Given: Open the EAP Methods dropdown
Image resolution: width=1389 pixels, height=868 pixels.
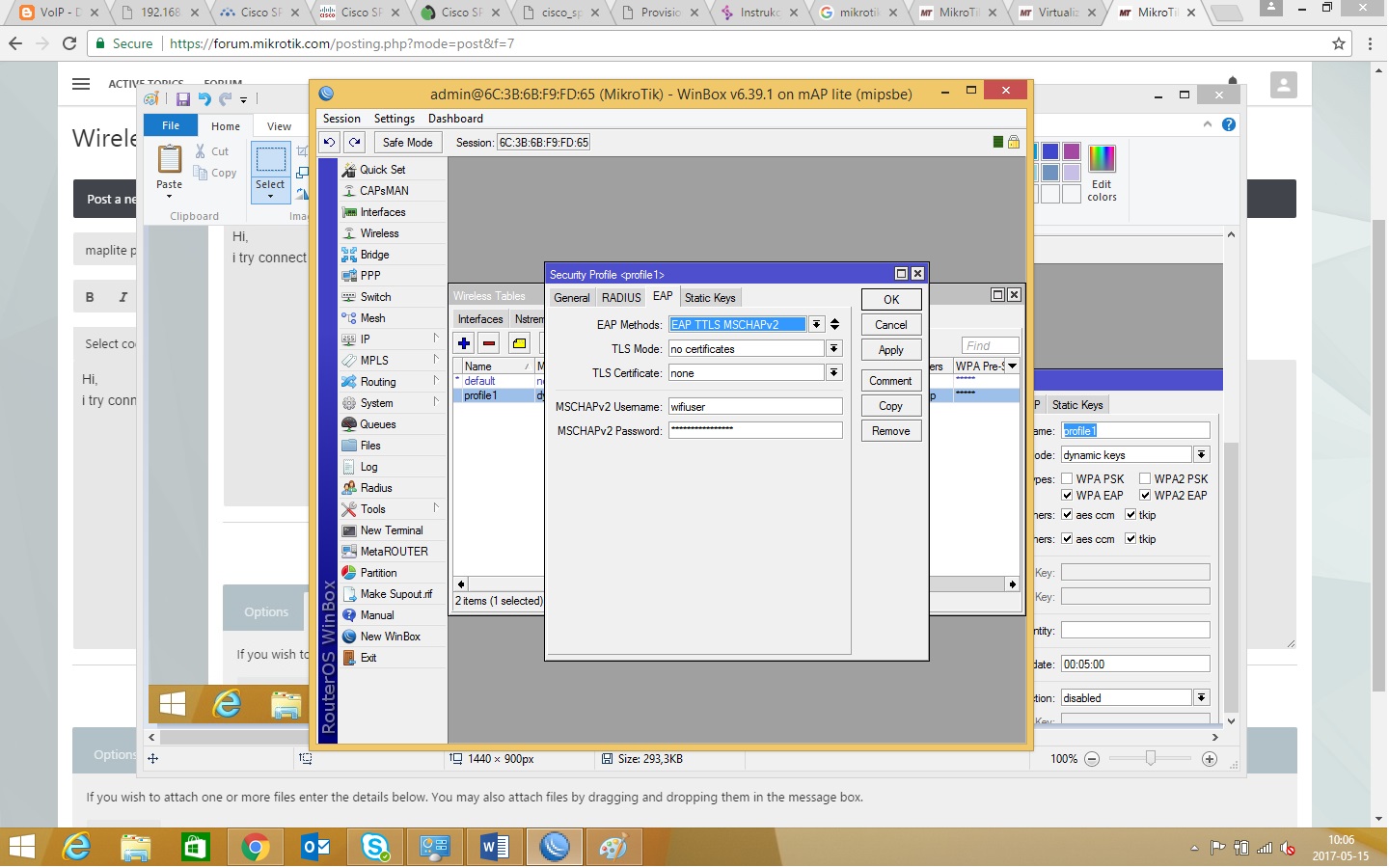Looking at the screenshot, I should [x=816, y=325].
